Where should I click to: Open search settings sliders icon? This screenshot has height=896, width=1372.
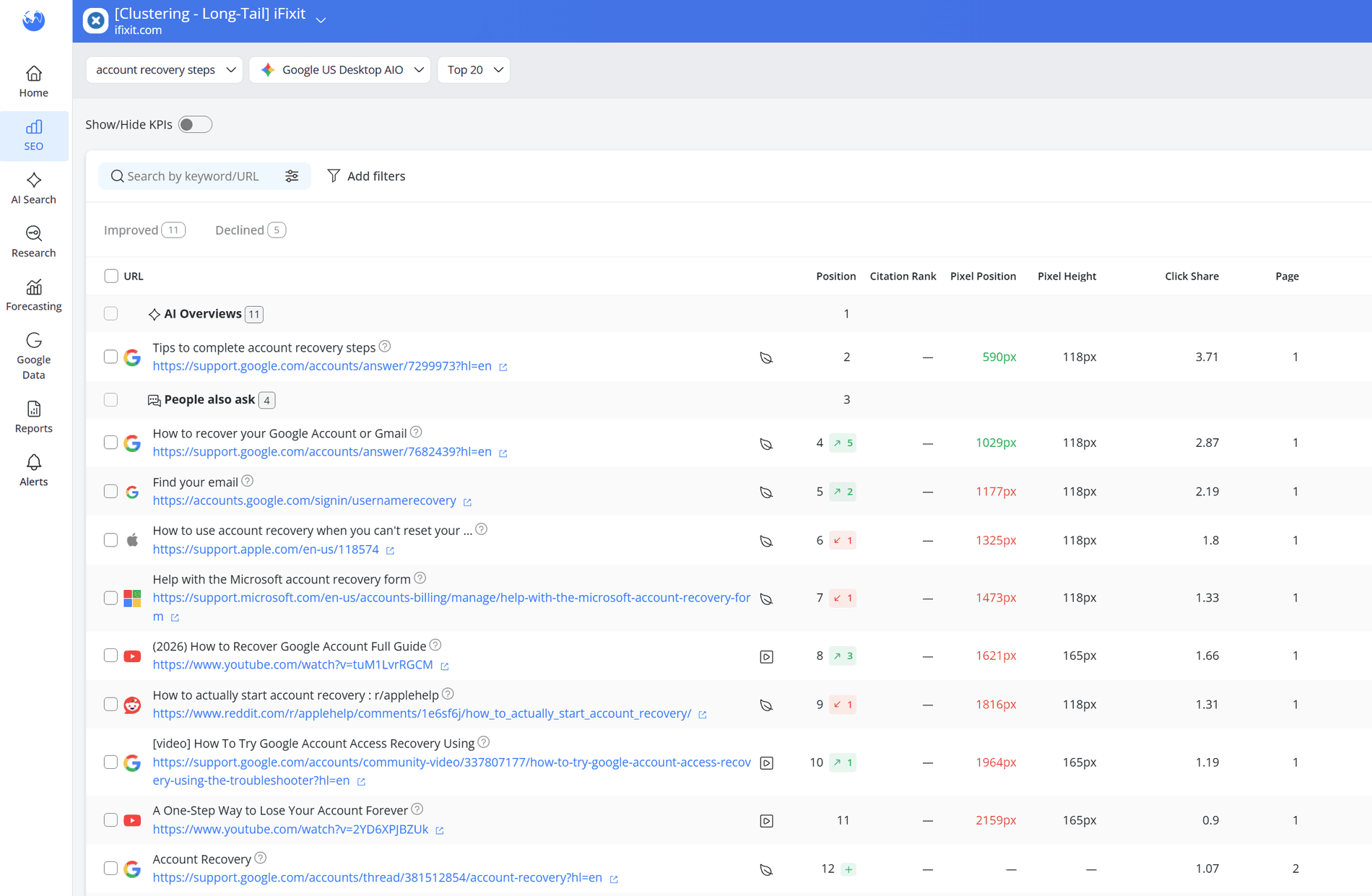(292, 176)
